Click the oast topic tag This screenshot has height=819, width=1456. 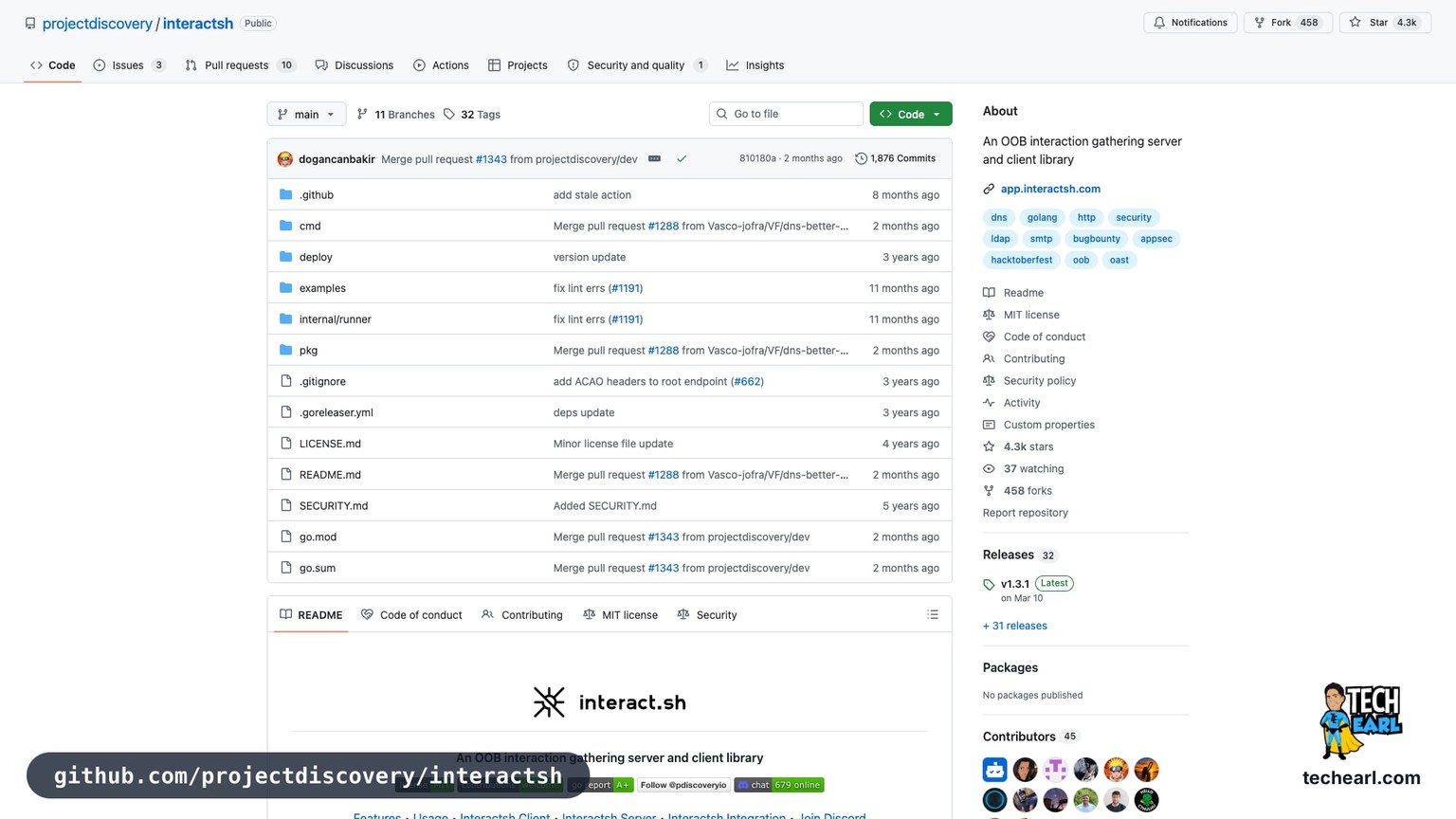pos(1119,260)
